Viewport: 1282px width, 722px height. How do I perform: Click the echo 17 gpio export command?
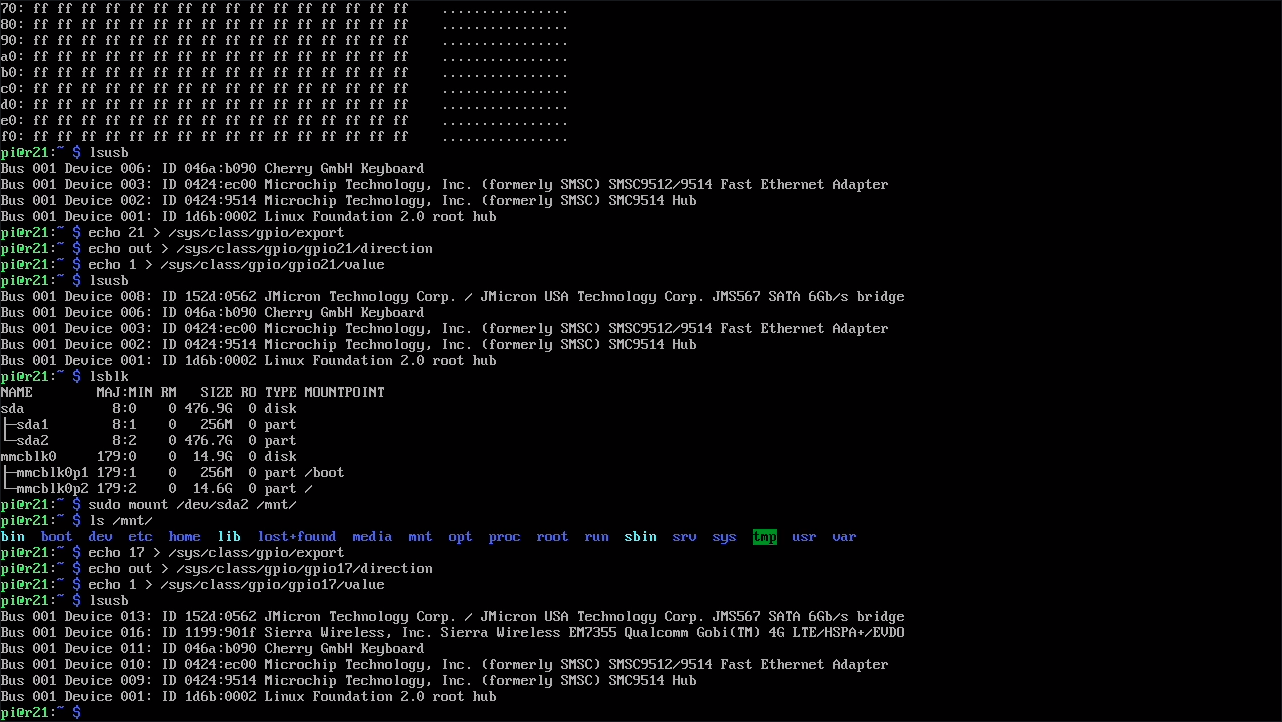click(216, 553)
